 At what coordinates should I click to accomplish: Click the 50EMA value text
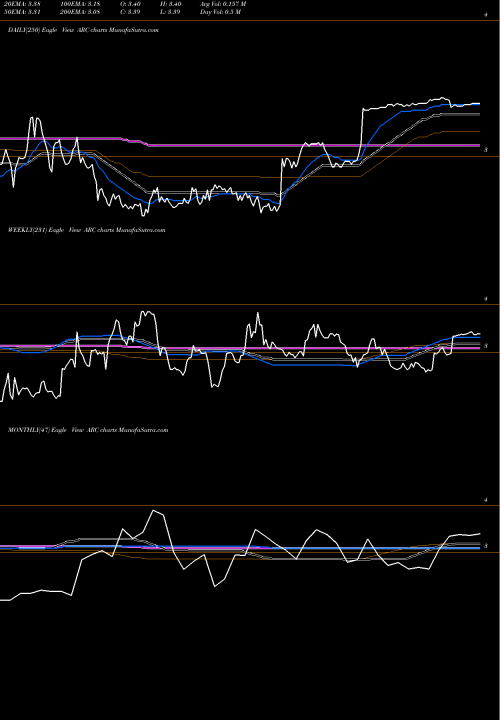[x=21, y=12]
